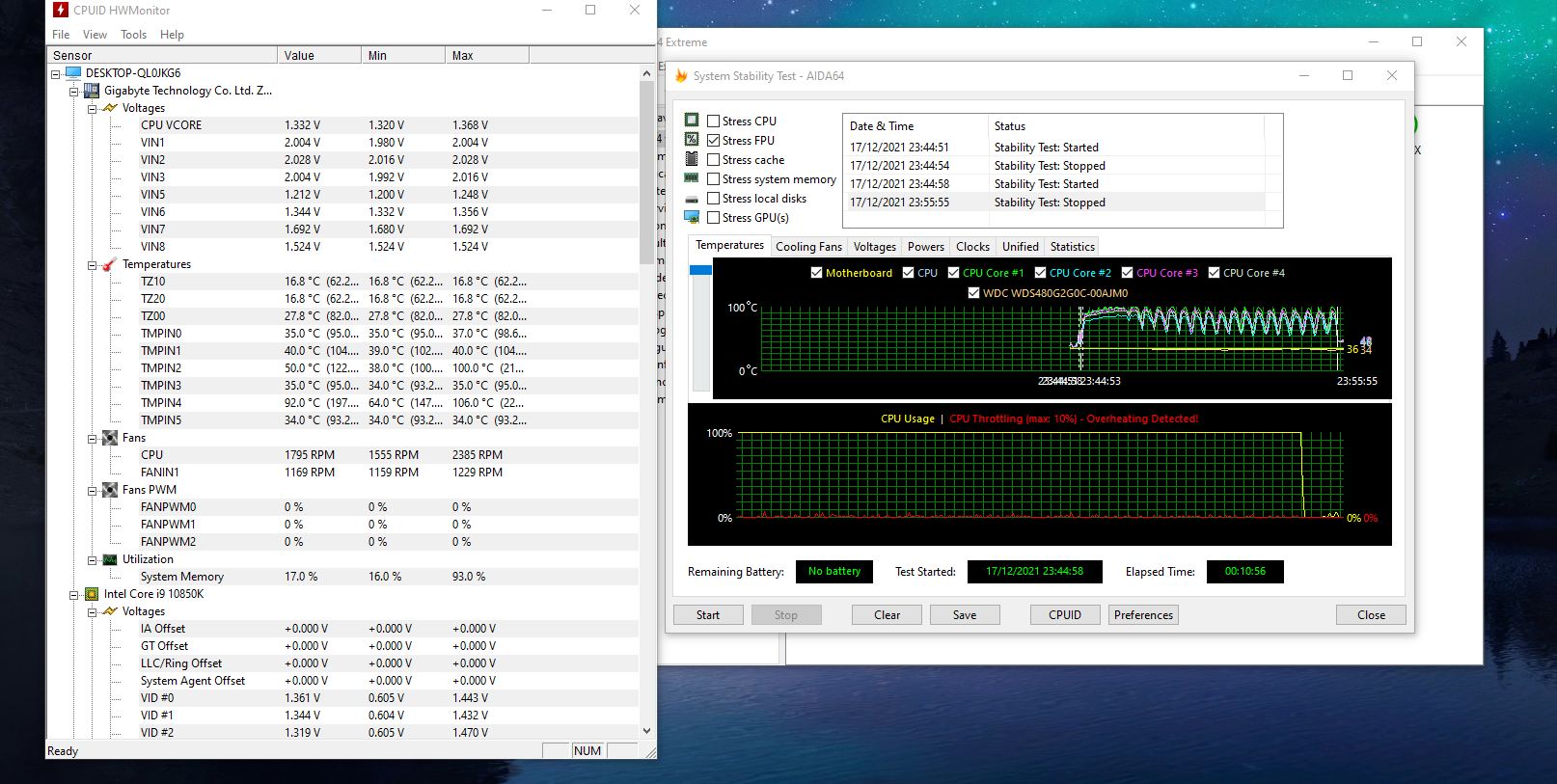Image resolution: width=1557 pixels, height=784 pixels.
Task: Enable Stress system memory checkbox
Action: click(x=714, y=179)
